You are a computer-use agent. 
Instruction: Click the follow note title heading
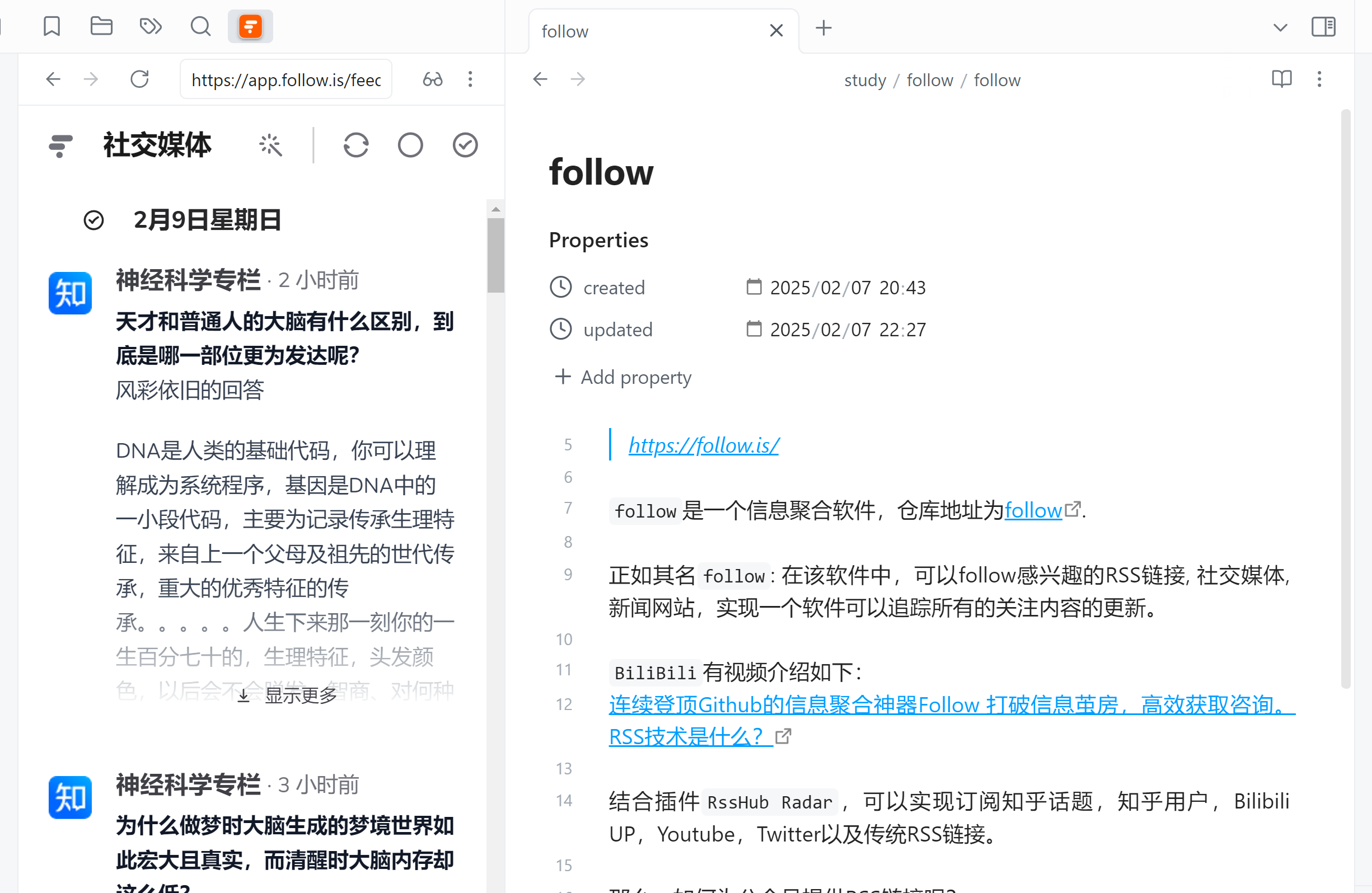[x=601, y=172]
